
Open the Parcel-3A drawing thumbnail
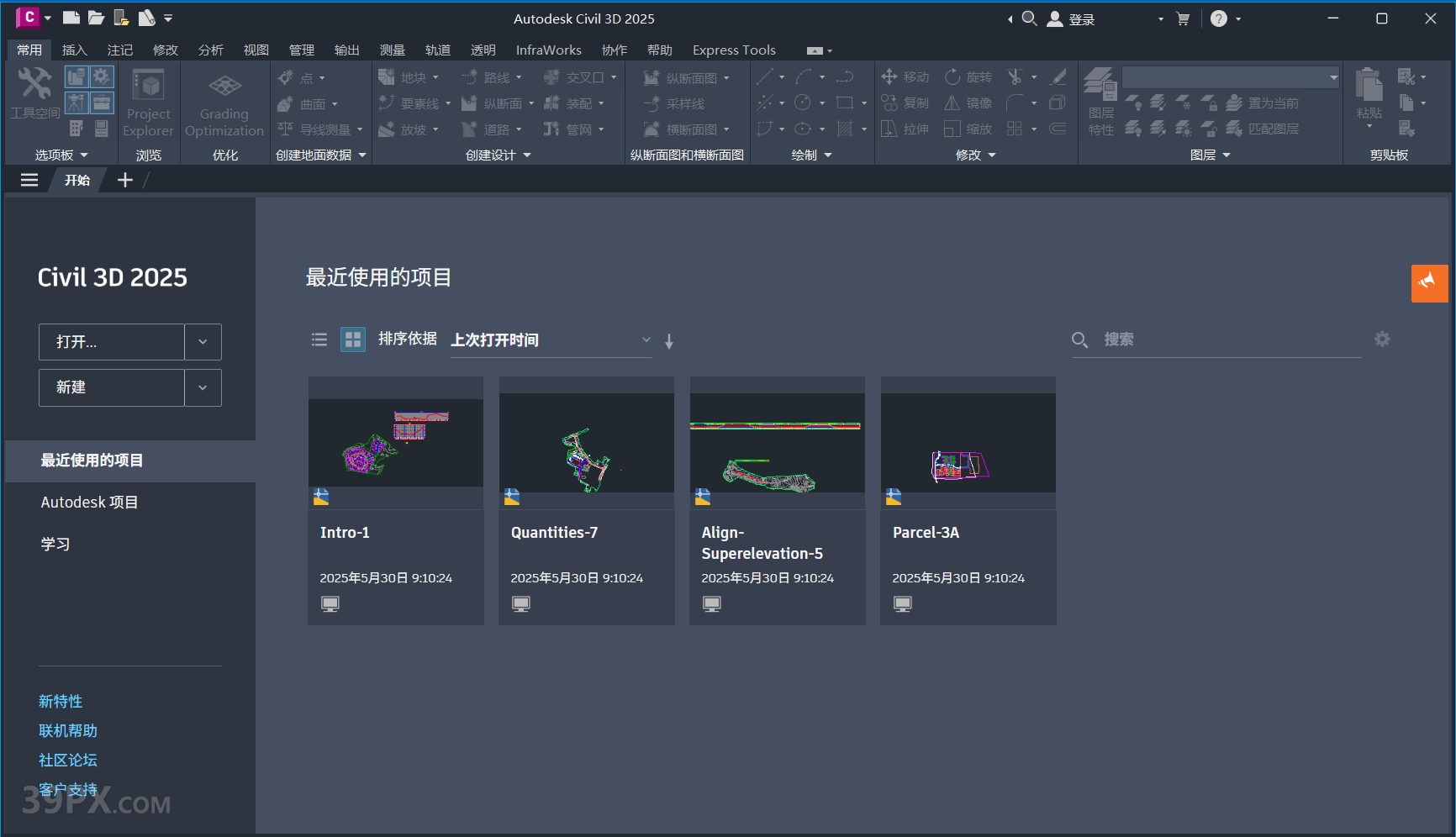tap(968, 443)
